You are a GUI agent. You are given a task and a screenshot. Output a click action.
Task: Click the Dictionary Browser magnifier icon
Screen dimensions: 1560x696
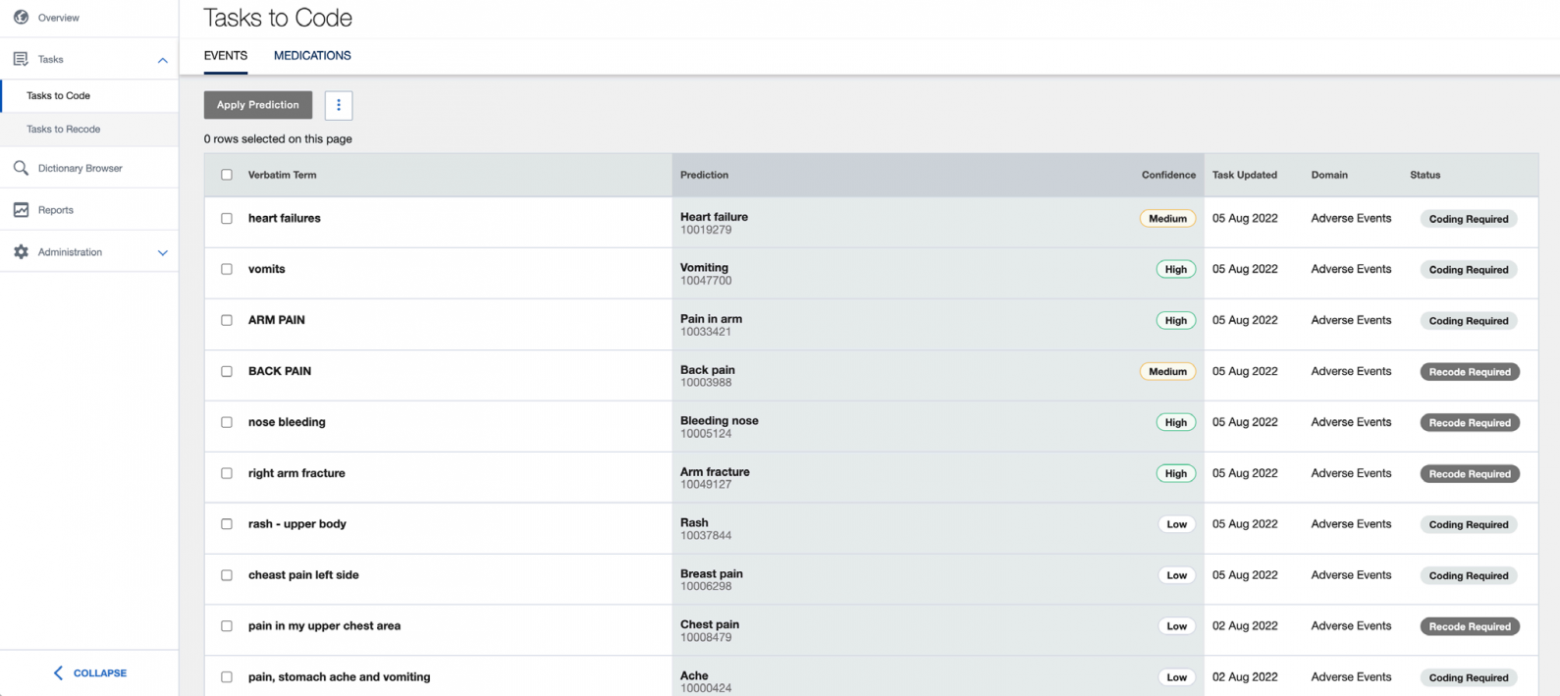pyautogui.click(x=21, y=168)
